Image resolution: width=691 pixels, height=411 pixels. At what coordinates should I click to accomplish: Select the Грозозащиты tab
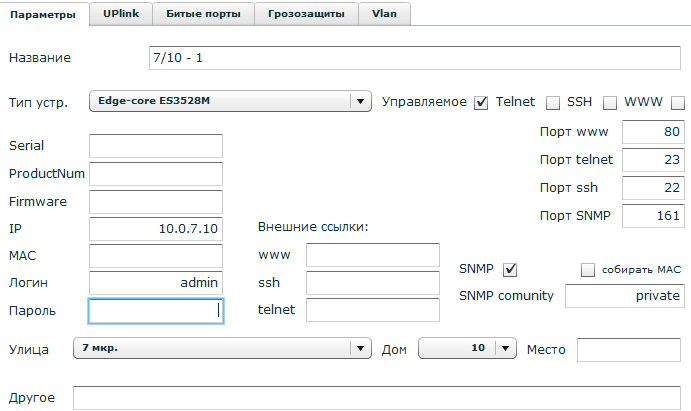pyautogui.click(x=304, y=14)
